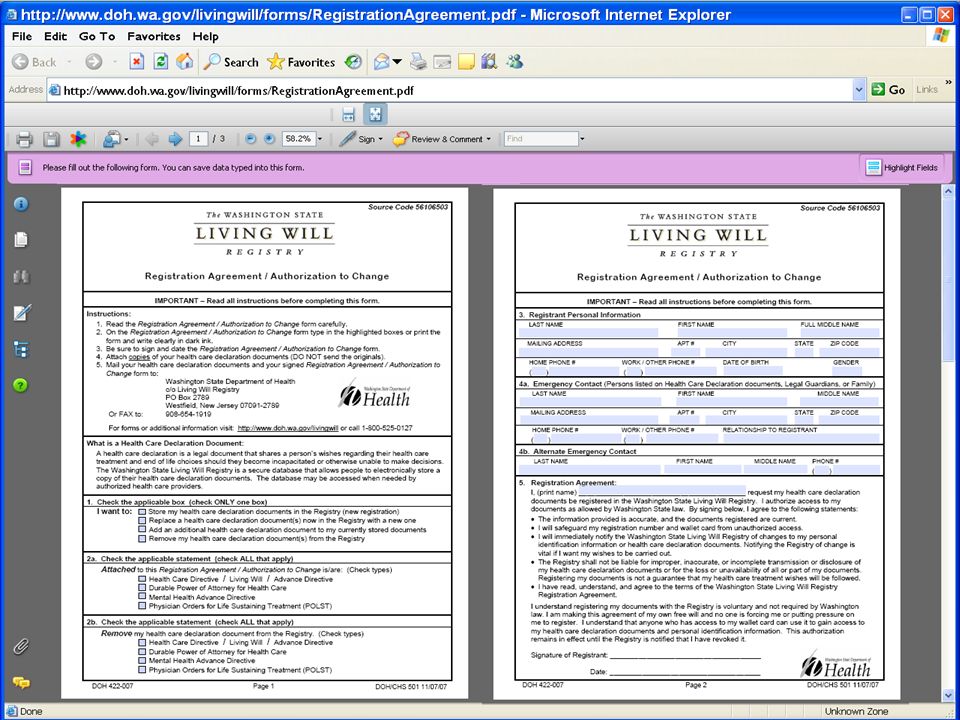The width and height of the screenshot is (960, 720).
Task: Open the History toolbar icon
Action: (x=353, y=62)
